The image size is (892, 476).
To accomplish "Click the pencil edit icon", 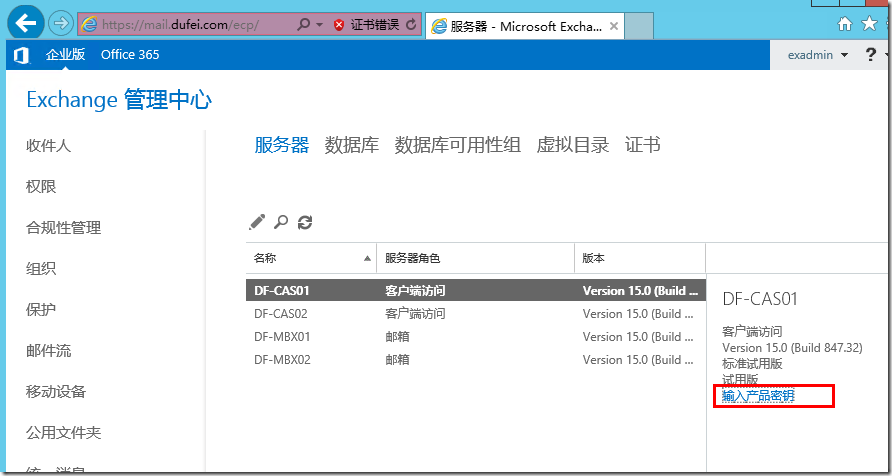I will tap(257, 222).
